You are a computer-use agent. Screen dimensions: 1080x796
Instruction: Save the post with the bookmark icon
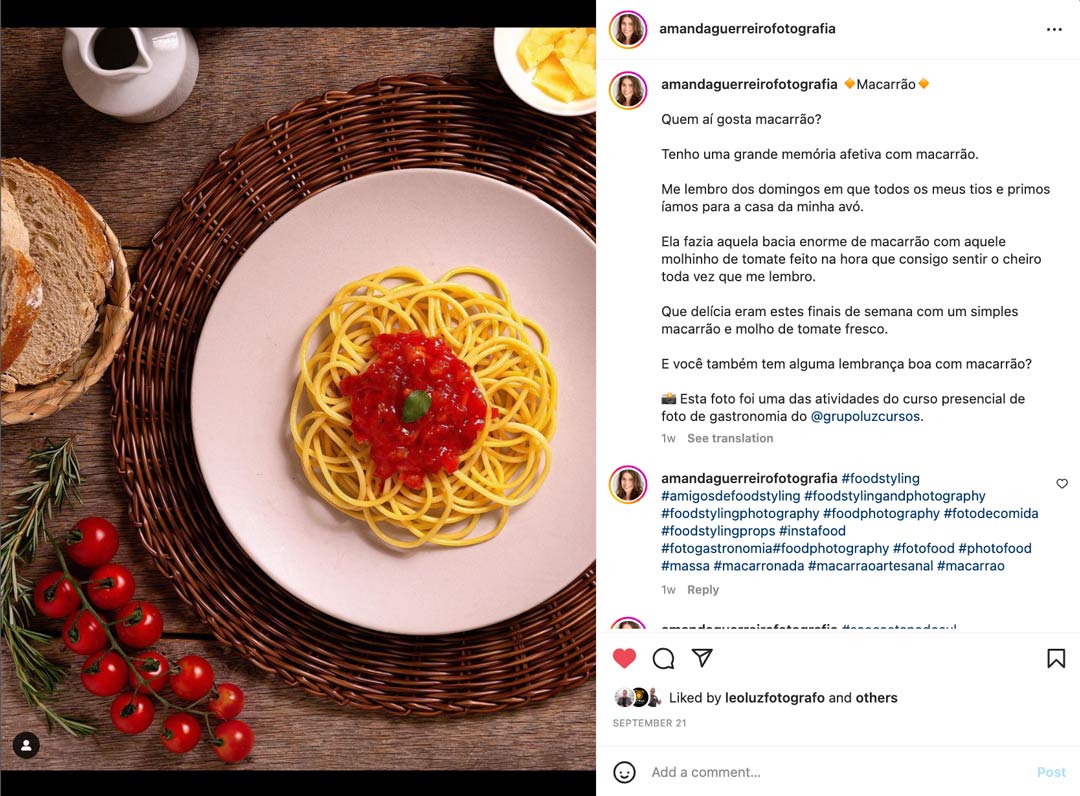pyautogui.click(x=1056, y=658)
